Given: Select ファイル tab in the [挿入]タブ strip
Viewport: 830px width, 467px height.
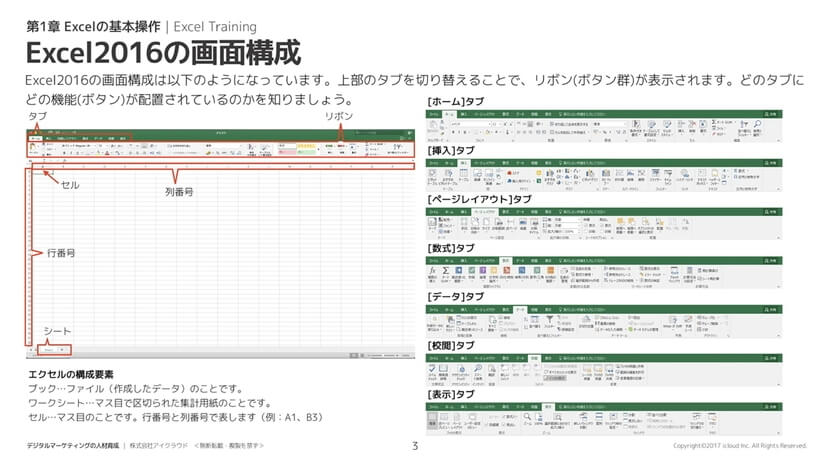Looking at the screenshot, I should 434,163.
